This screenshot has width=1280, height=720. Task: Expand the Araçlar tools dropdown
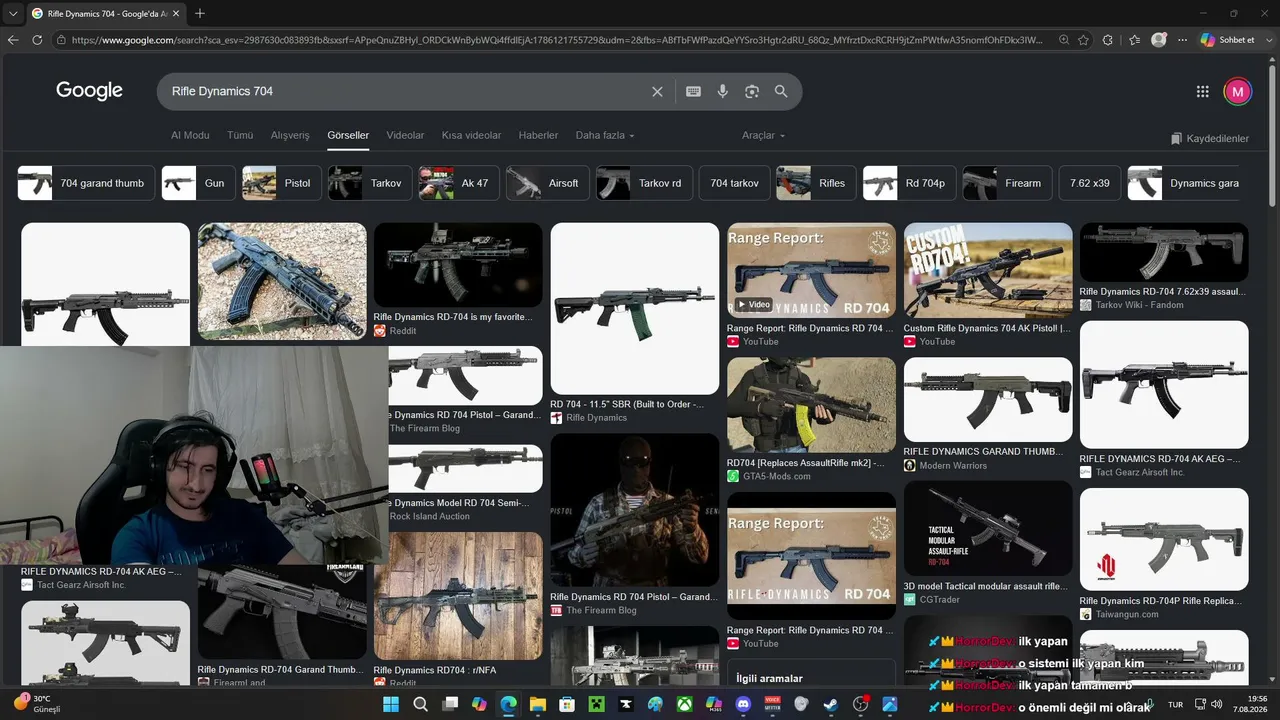tap(763, 135)
